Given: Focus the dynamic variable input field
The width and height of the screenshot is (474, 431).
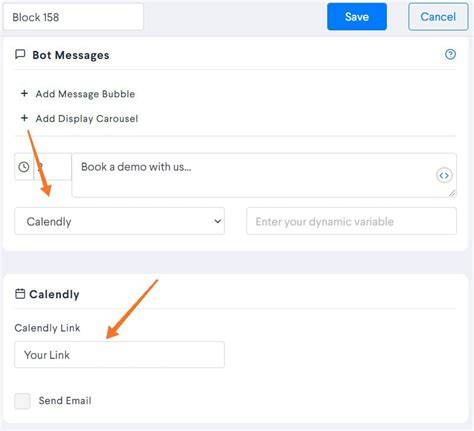Looking at the screenshot, I should click(x=351, y=221).
